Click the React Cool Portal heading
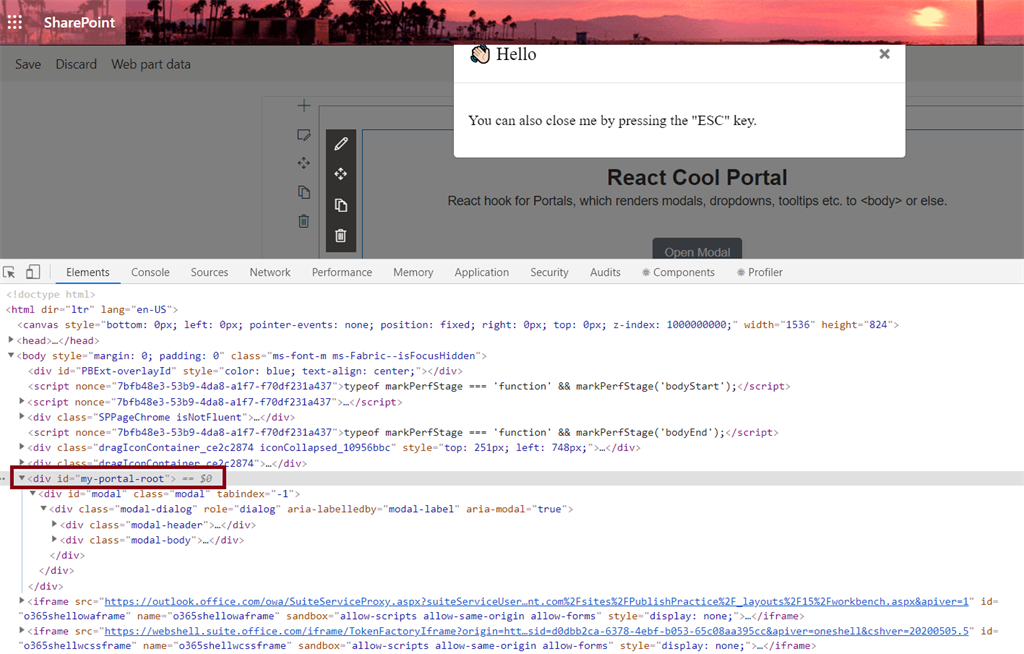1024x654 pixels. pyautogui.click(x=697, y=177)
